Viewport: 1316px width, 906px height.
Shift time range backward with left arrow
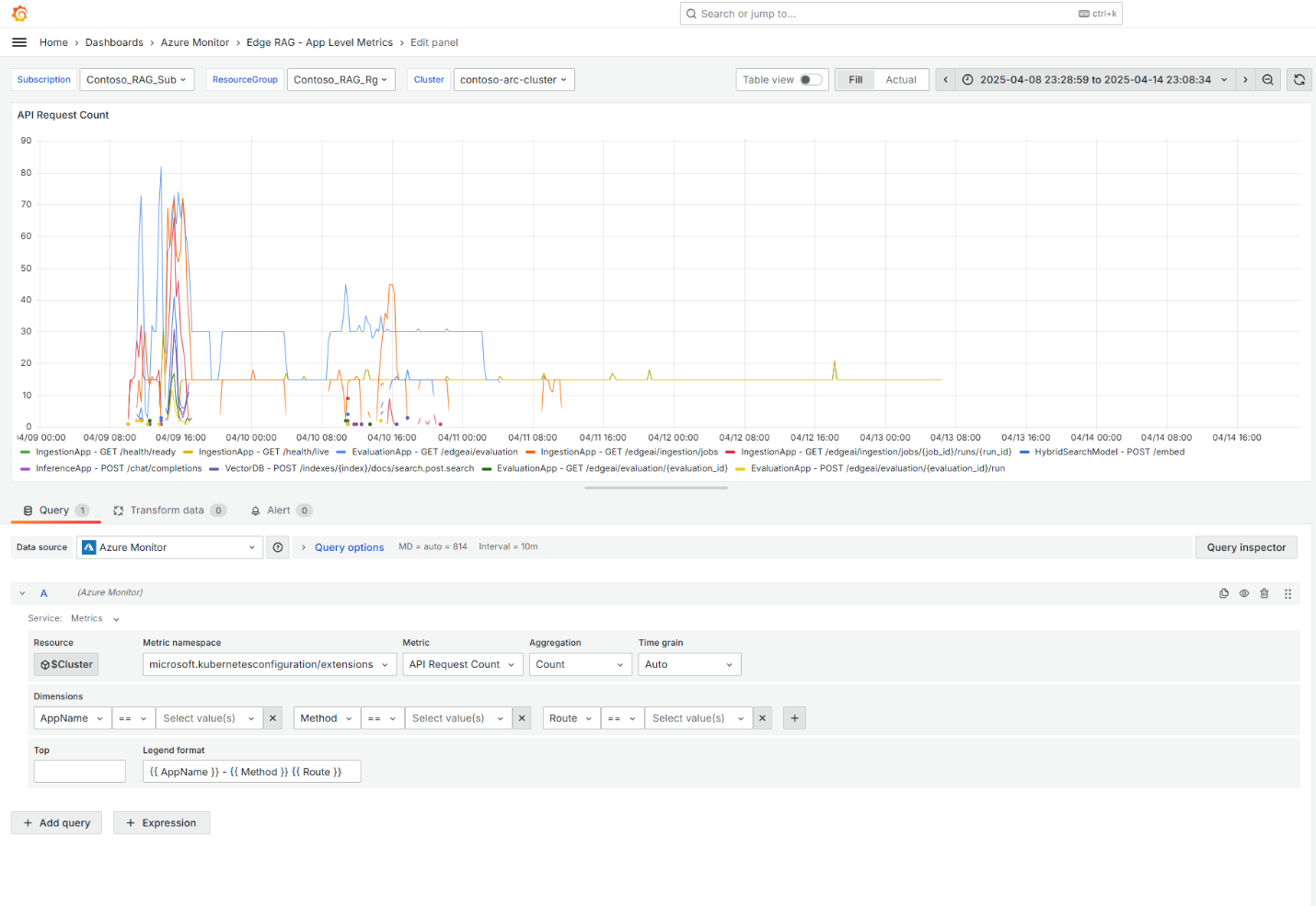click(x=945, y=80)
